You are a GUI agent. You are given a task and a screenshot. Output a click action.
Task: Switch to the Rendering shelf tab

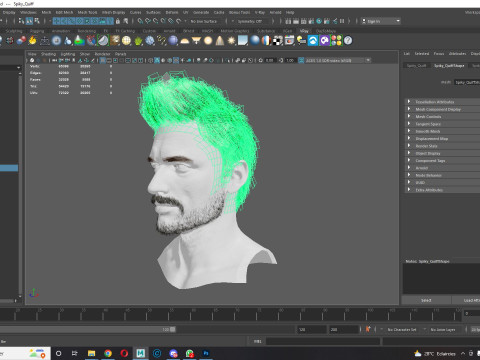pyautogui.click(x=87, y=31)
